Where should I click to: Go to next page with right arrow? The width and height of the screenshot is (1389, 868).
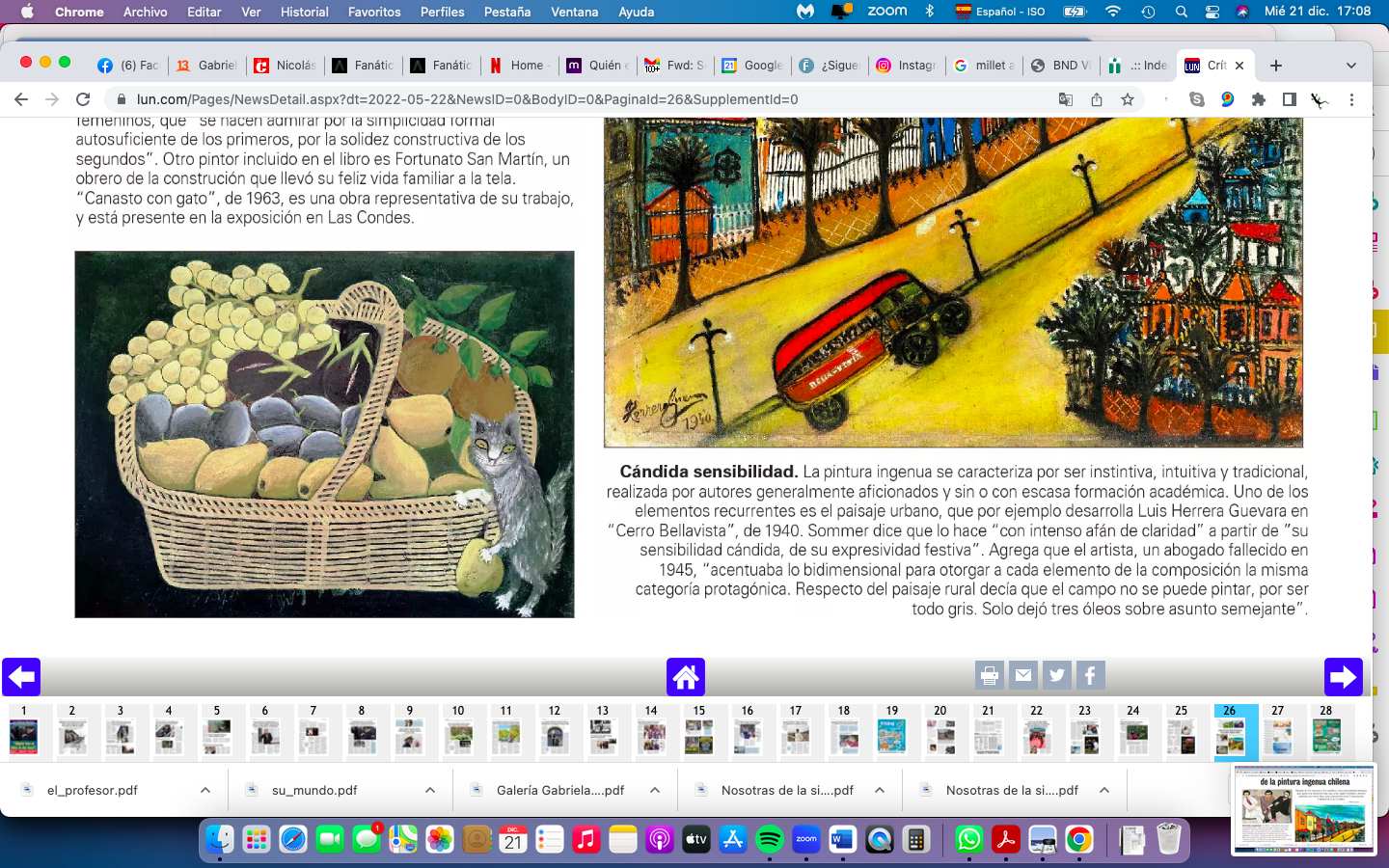[x=1343, y=677]
